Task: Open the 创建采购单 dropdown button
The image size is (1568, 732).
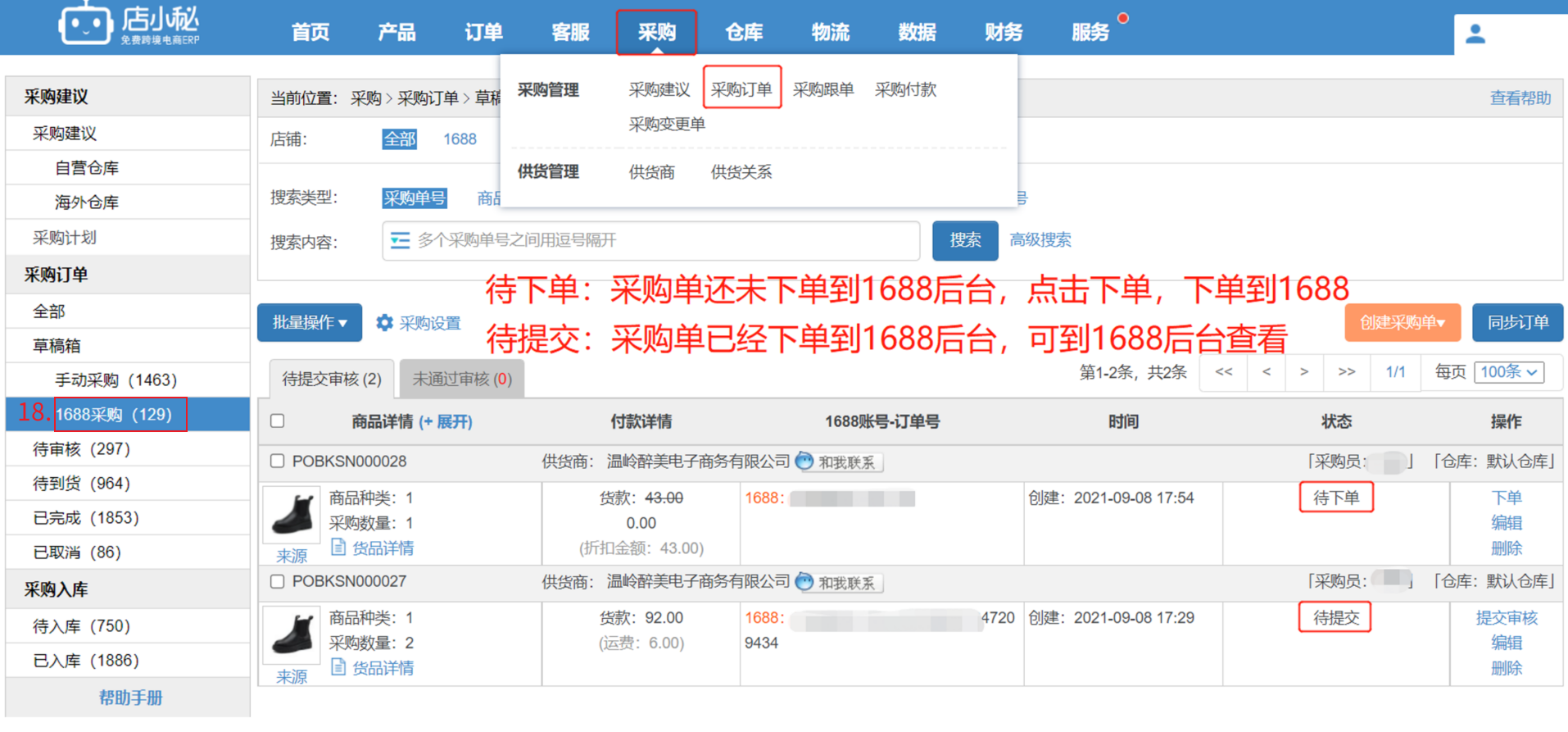Action: pos(1401,323)
